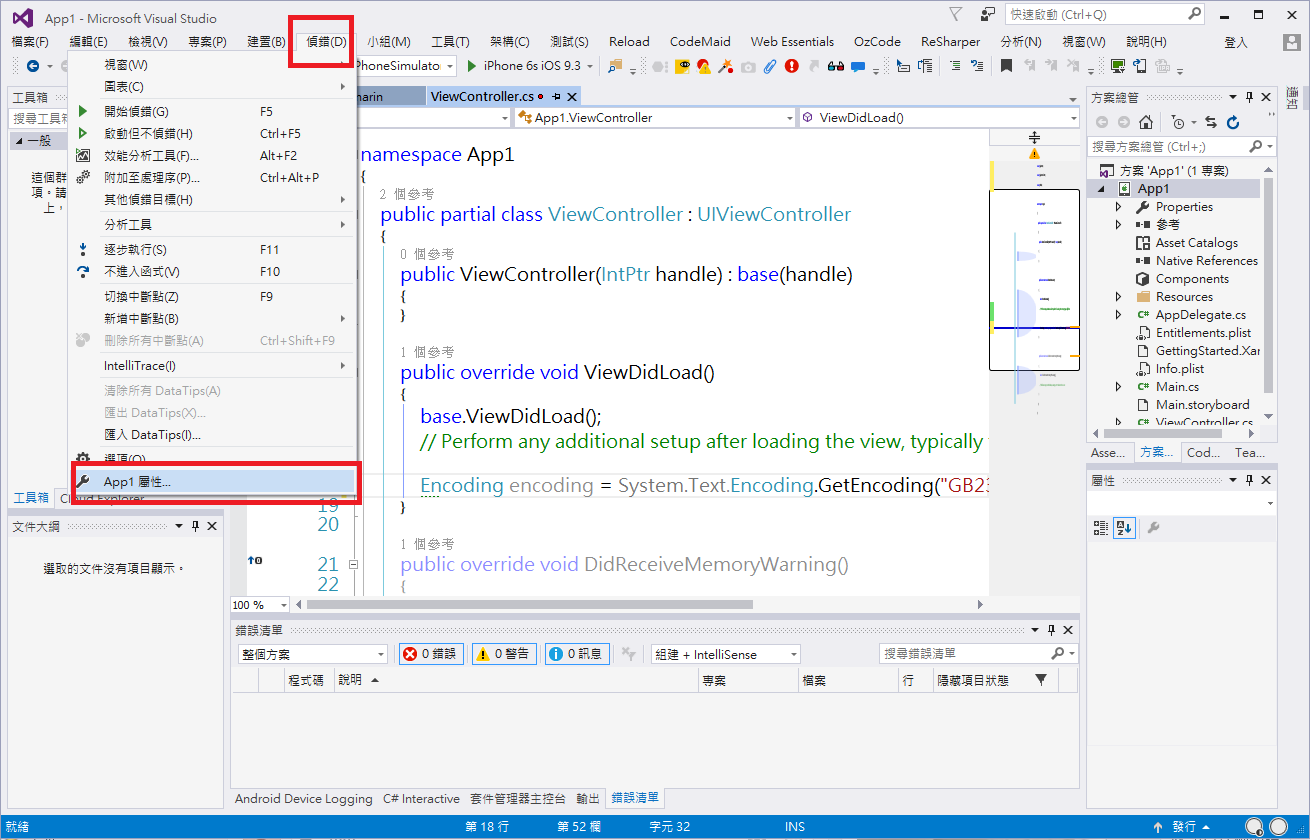Click the glasses icon in toolbar
The height and width of the screenshot is (840, 1310).
point(836,66)
